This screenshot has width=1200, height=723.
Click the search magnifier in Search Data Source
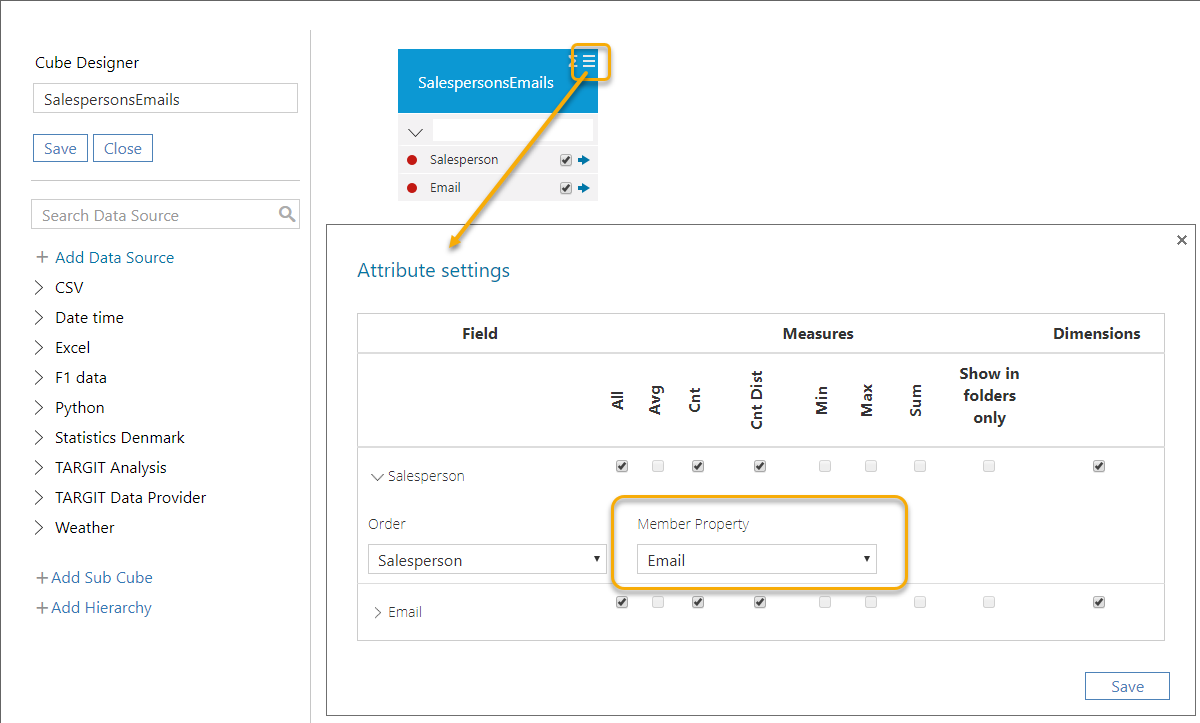click(287, 214)
